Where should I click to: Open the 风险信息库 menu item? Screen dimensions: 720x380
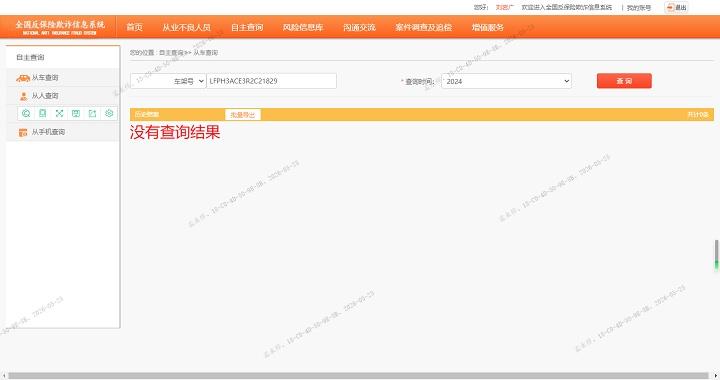coord(303,27)
